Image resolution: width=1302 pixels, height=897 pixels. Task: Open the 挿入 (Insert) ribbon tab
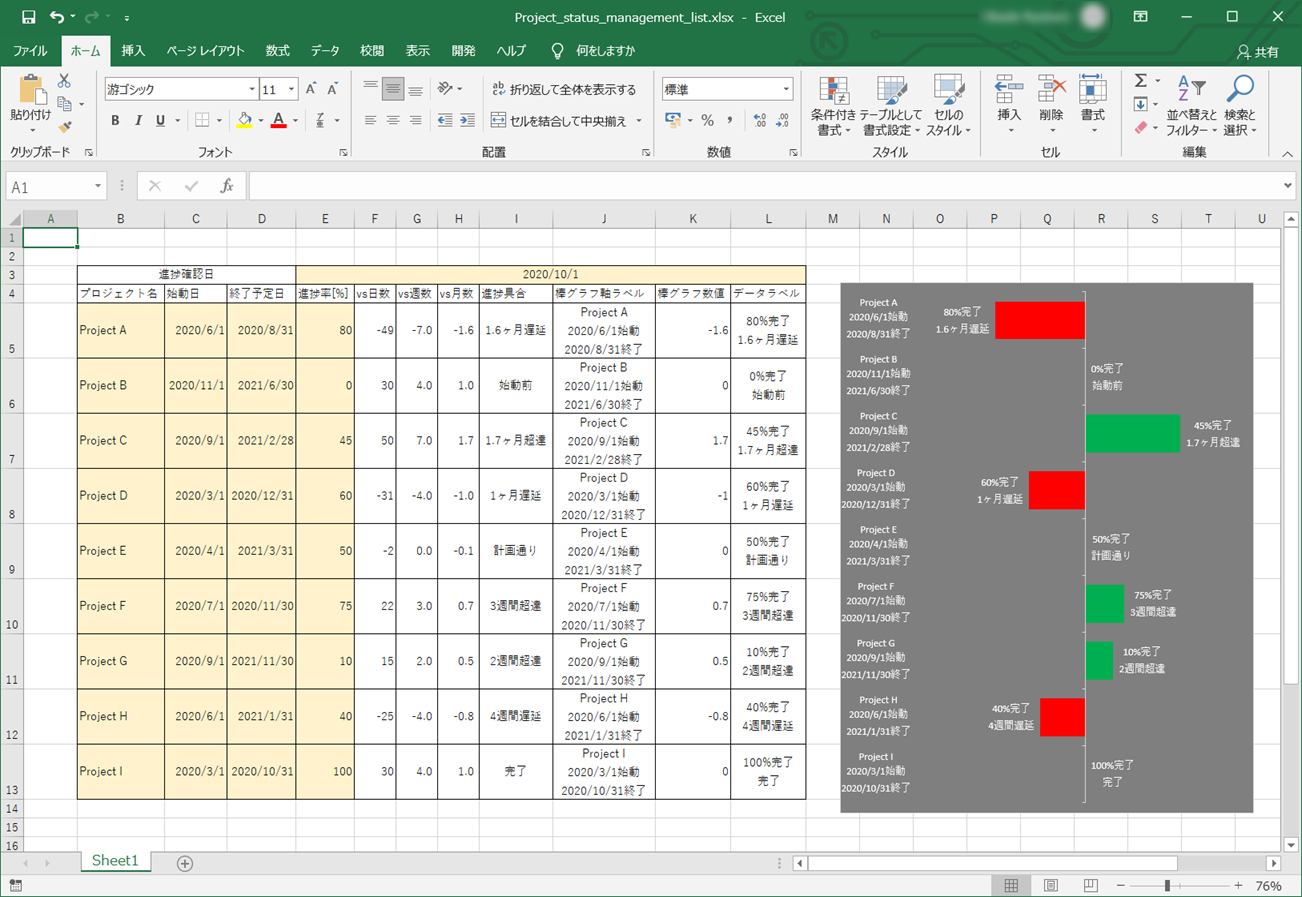[x=133, y=51]
